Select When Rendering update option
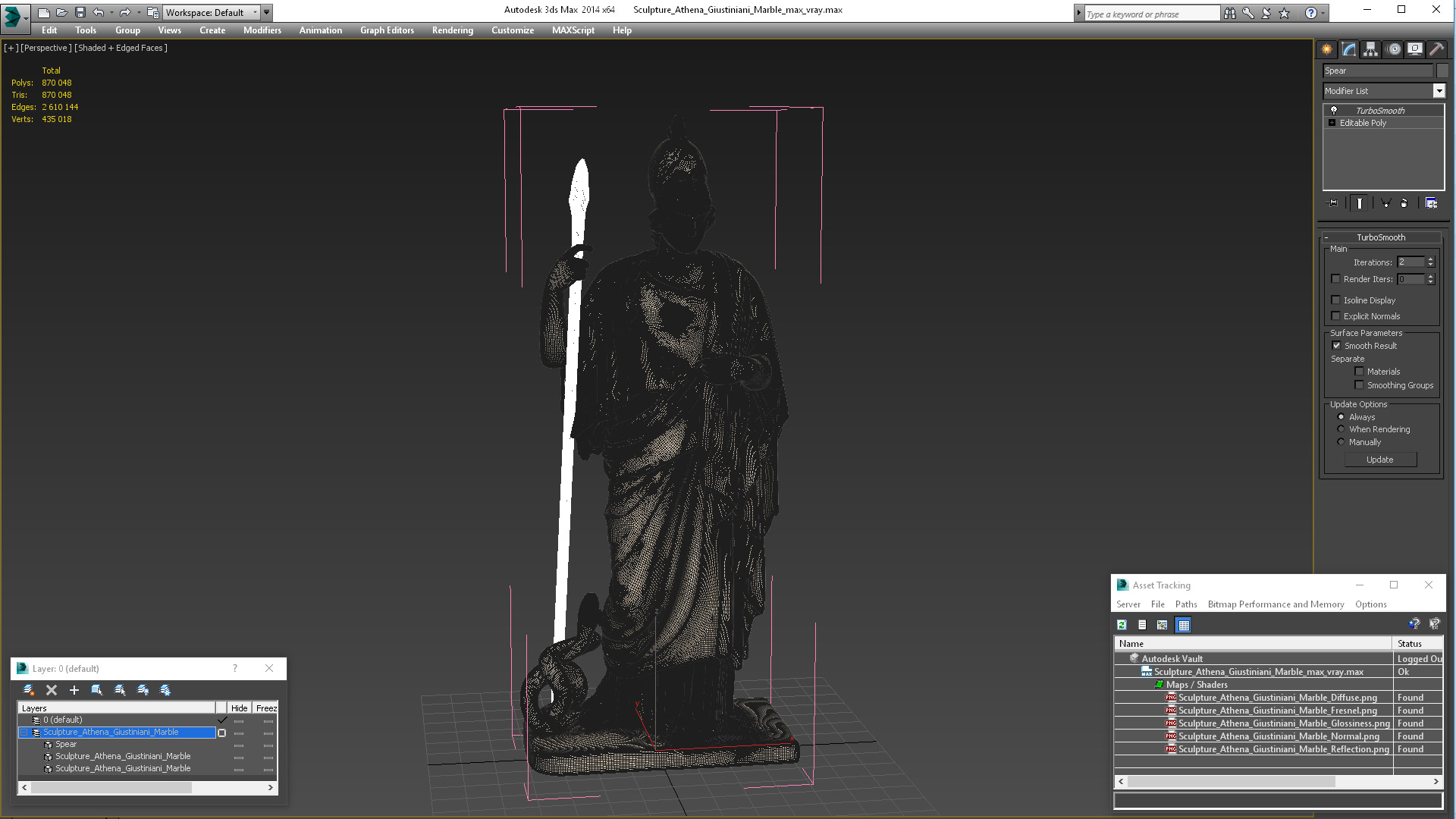 (x=1341, y=429)
